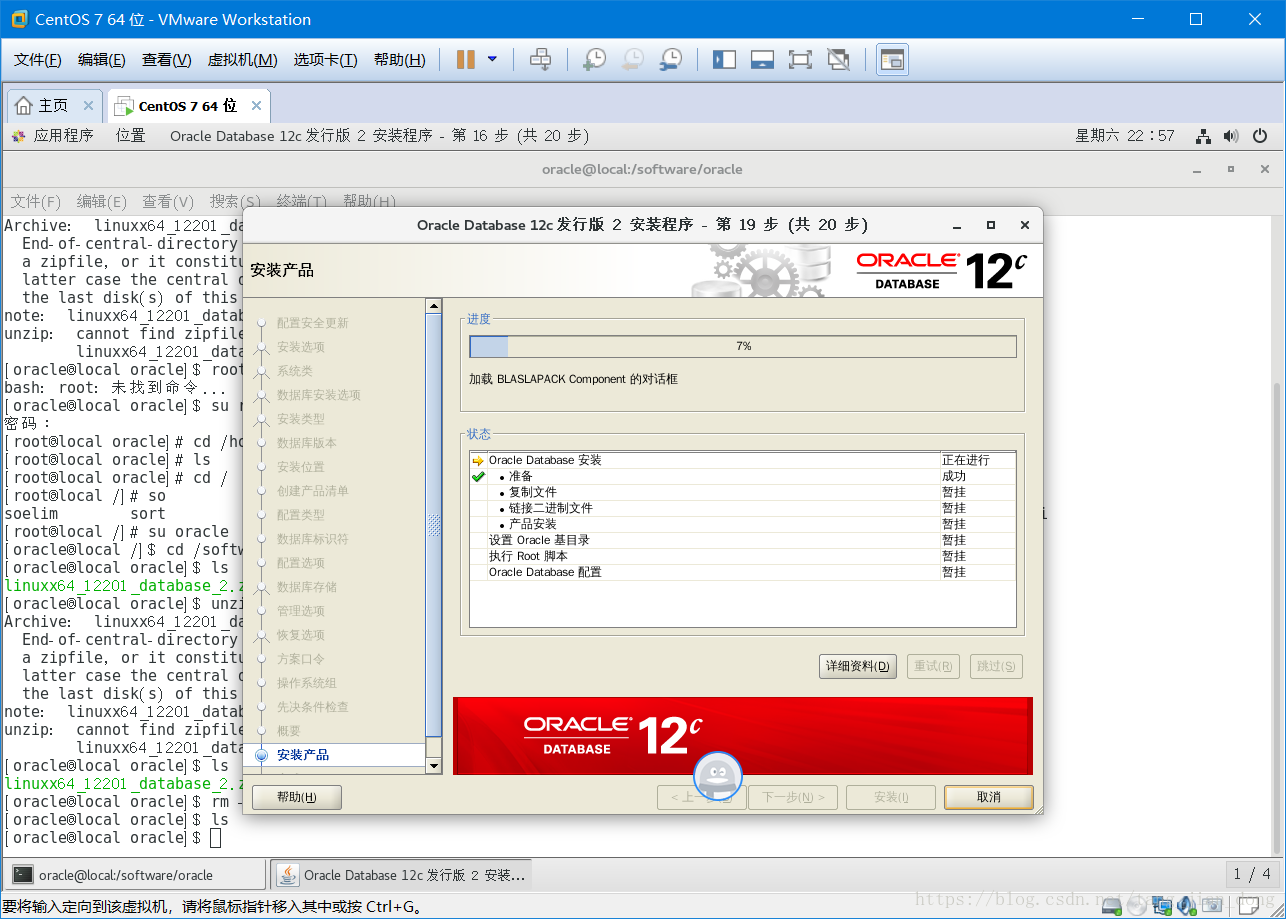
Task: Open the snapshot manager icon
Action: click(x=671, y=60)
